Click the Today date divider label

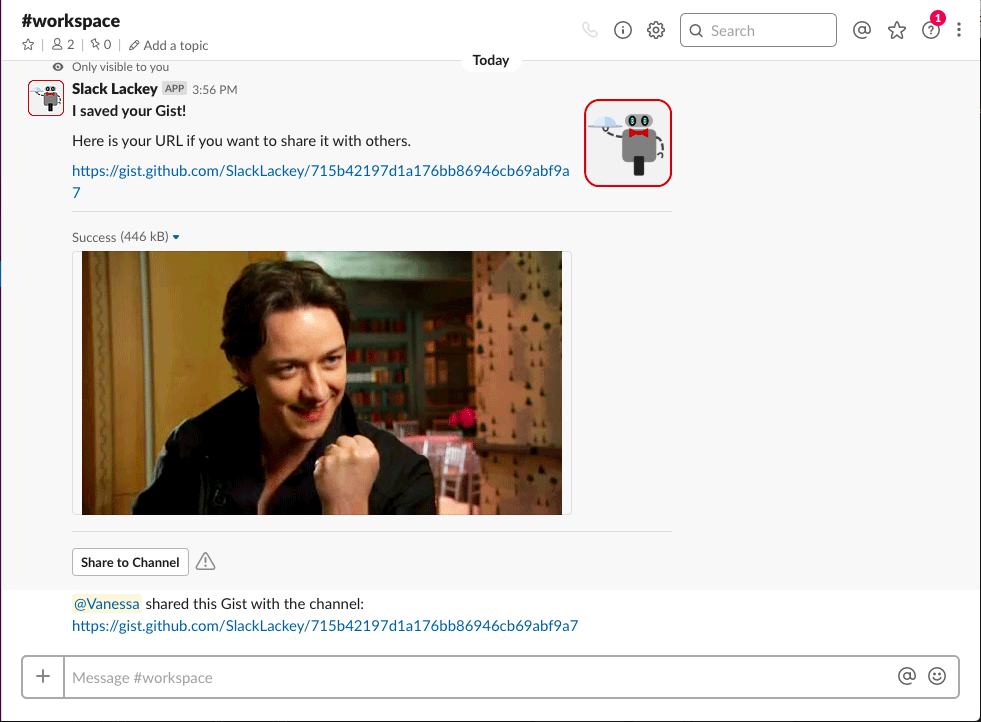click(x=490, y=60)
